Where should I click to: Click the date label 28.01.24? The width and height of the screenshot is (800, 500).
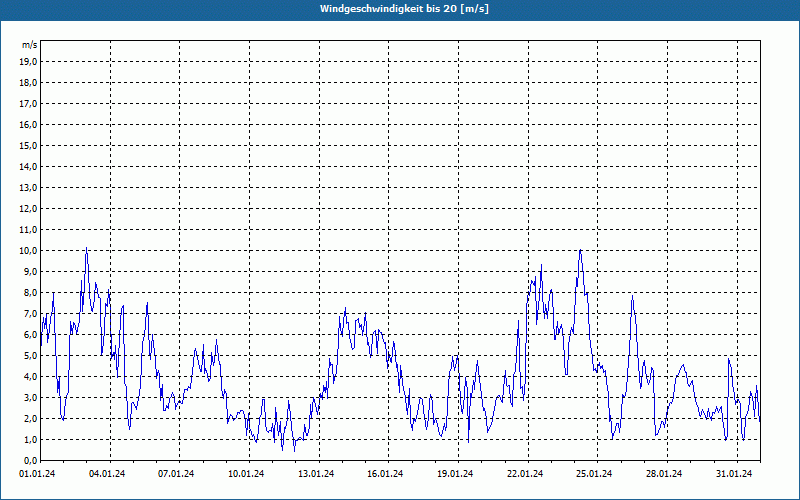tap(664, 474)
